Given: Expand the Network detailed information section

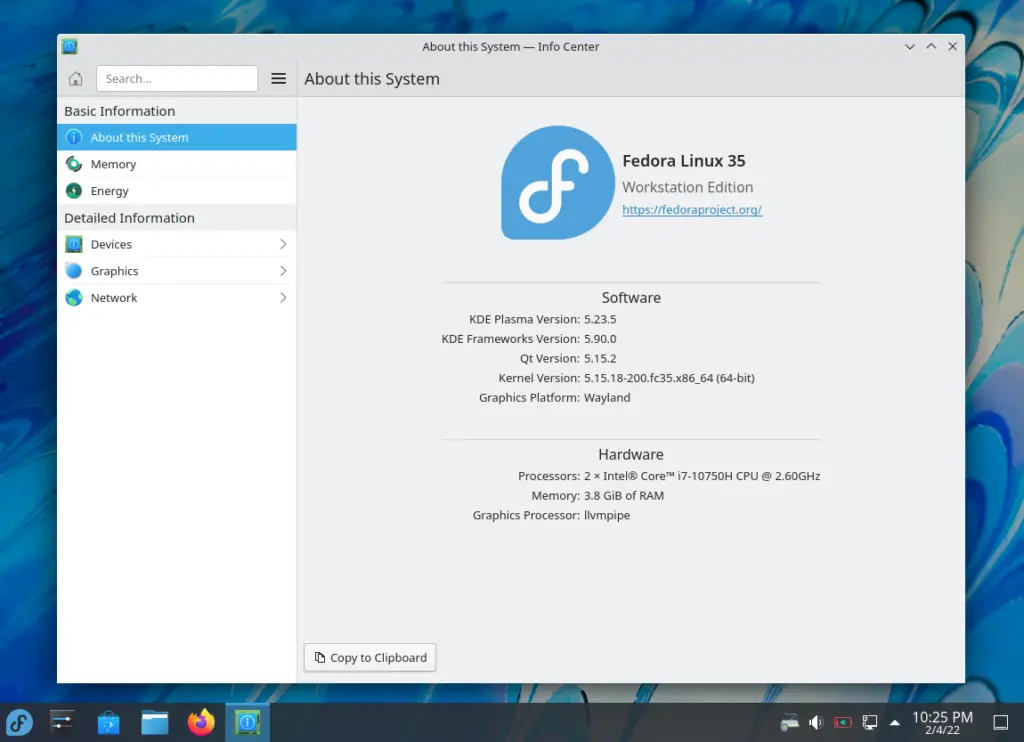Looking at the screenshot, I should [113, 297].
